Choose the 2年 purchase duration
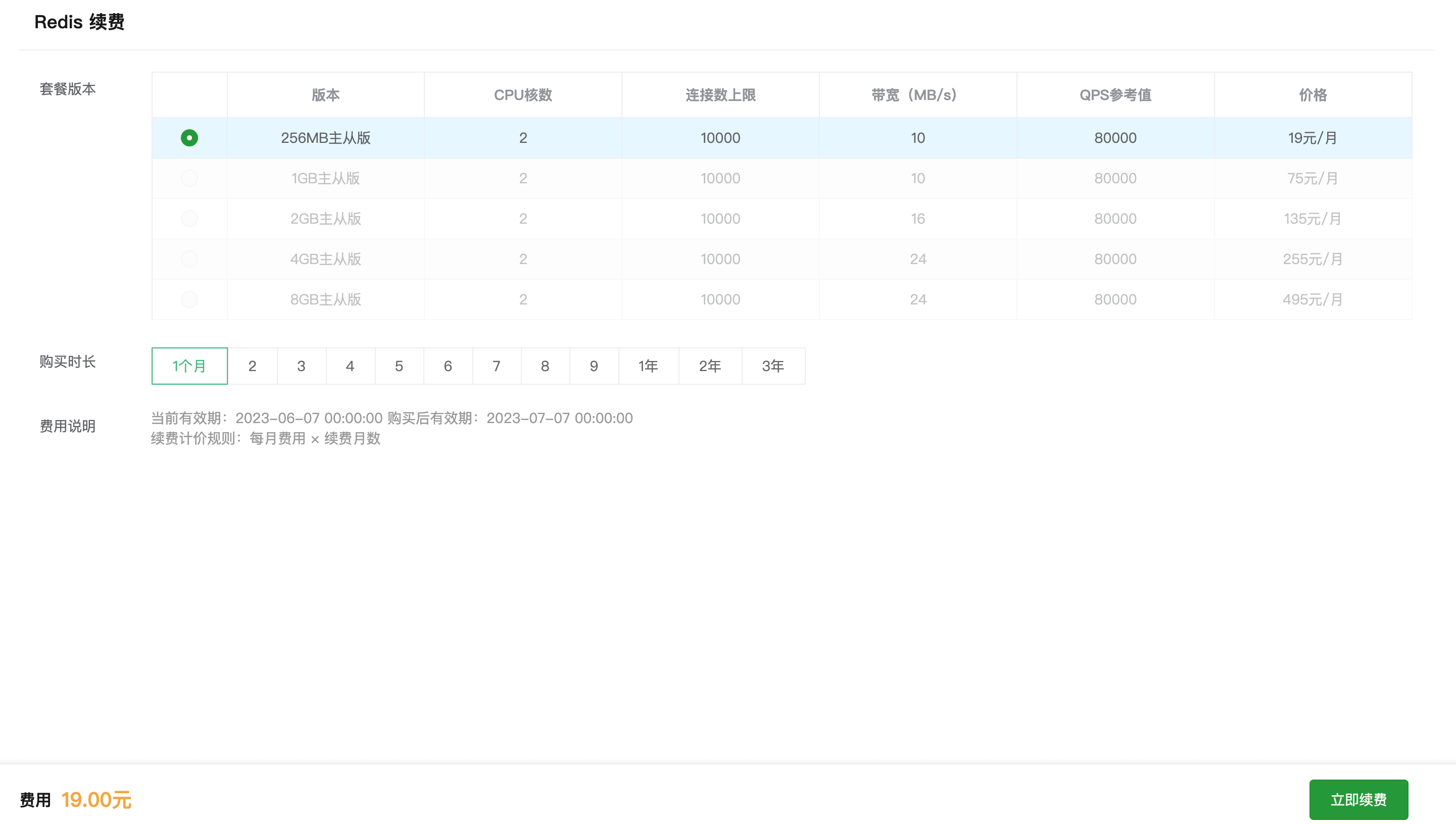This screenshot has width=1456, height=824. point(710,366)
